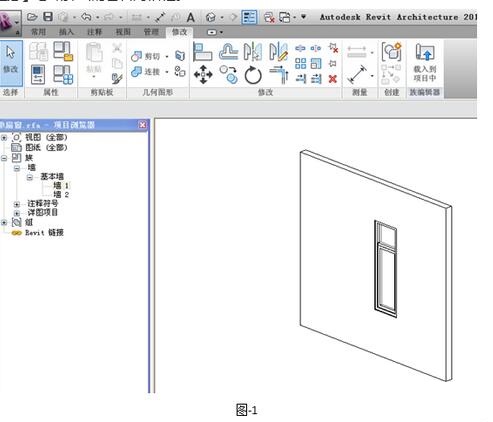Select 墙 2 in project browser
The width and height of the screenshot is (493, 422).
click(x=61, y=194)
